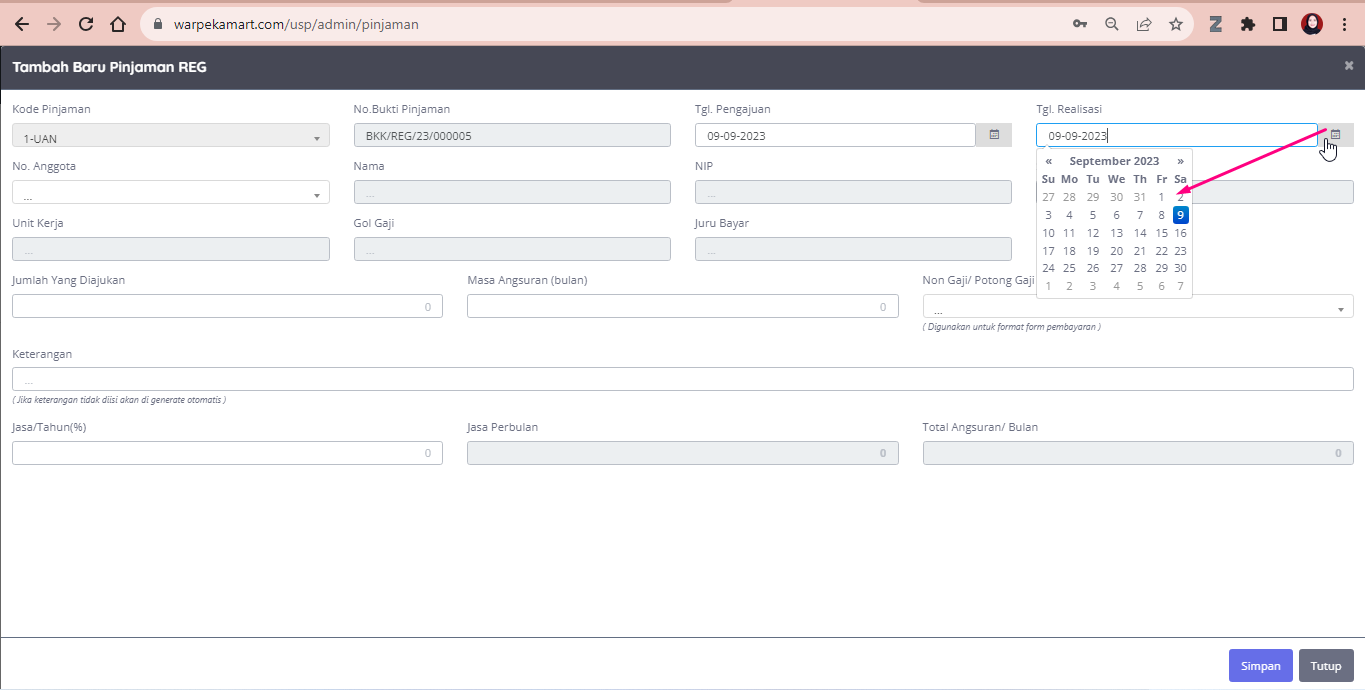Open No. Anggota dropdown

[x=171, y=192]
